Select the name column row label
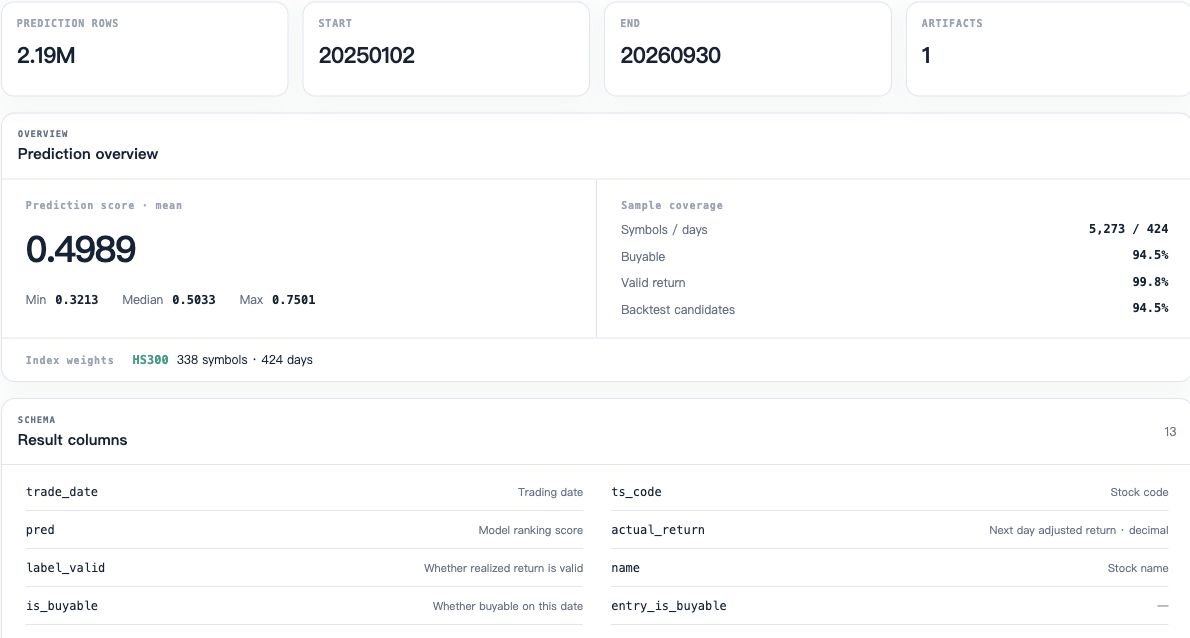The image size is (1190, 638). [x=625, y=567]
